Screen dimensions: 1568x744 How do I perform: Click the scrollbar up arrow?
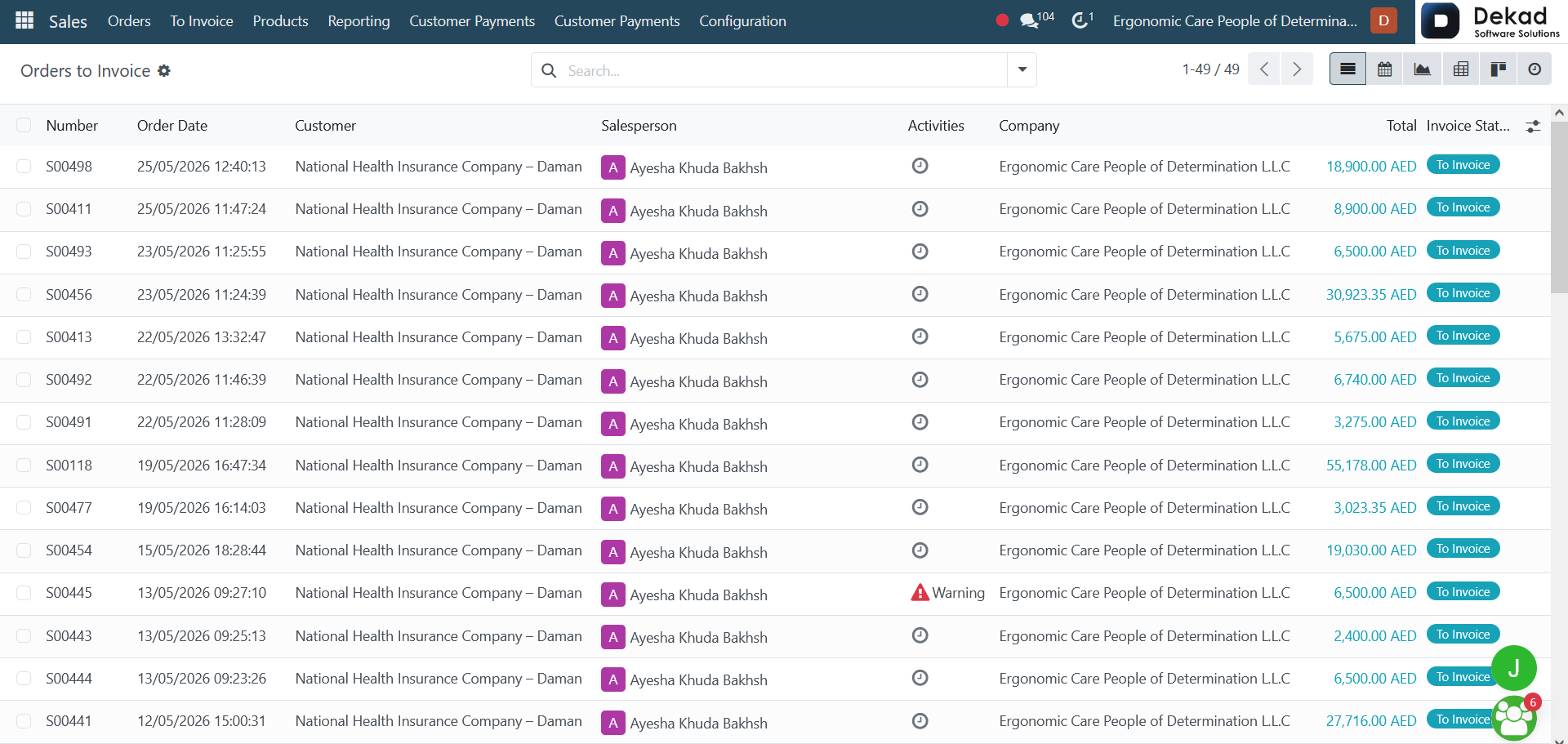tap(1559, 113)
